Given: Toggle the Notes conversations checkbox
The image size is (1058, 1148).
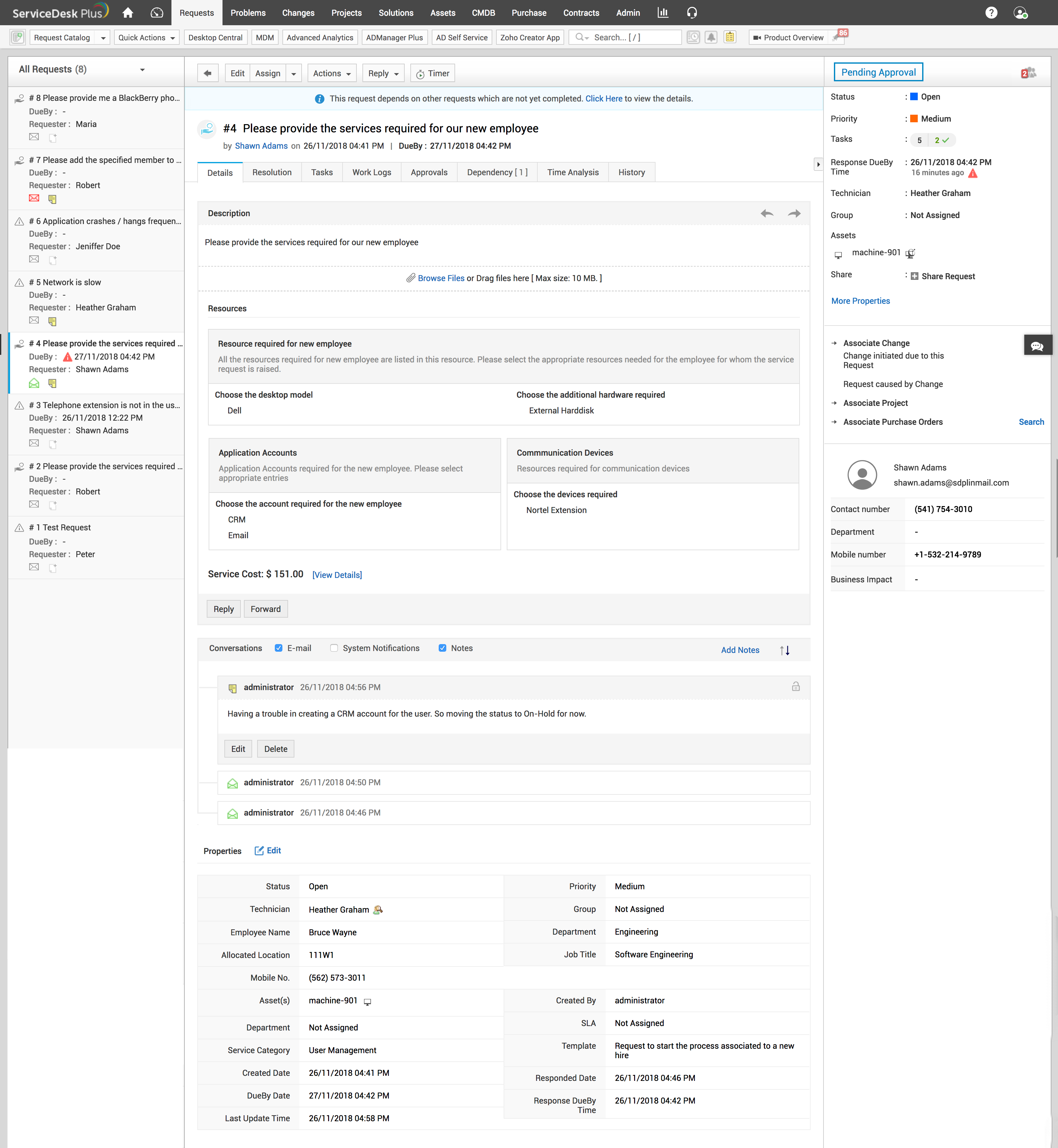Looking at the screenshot, I should (x=442, y=648).
